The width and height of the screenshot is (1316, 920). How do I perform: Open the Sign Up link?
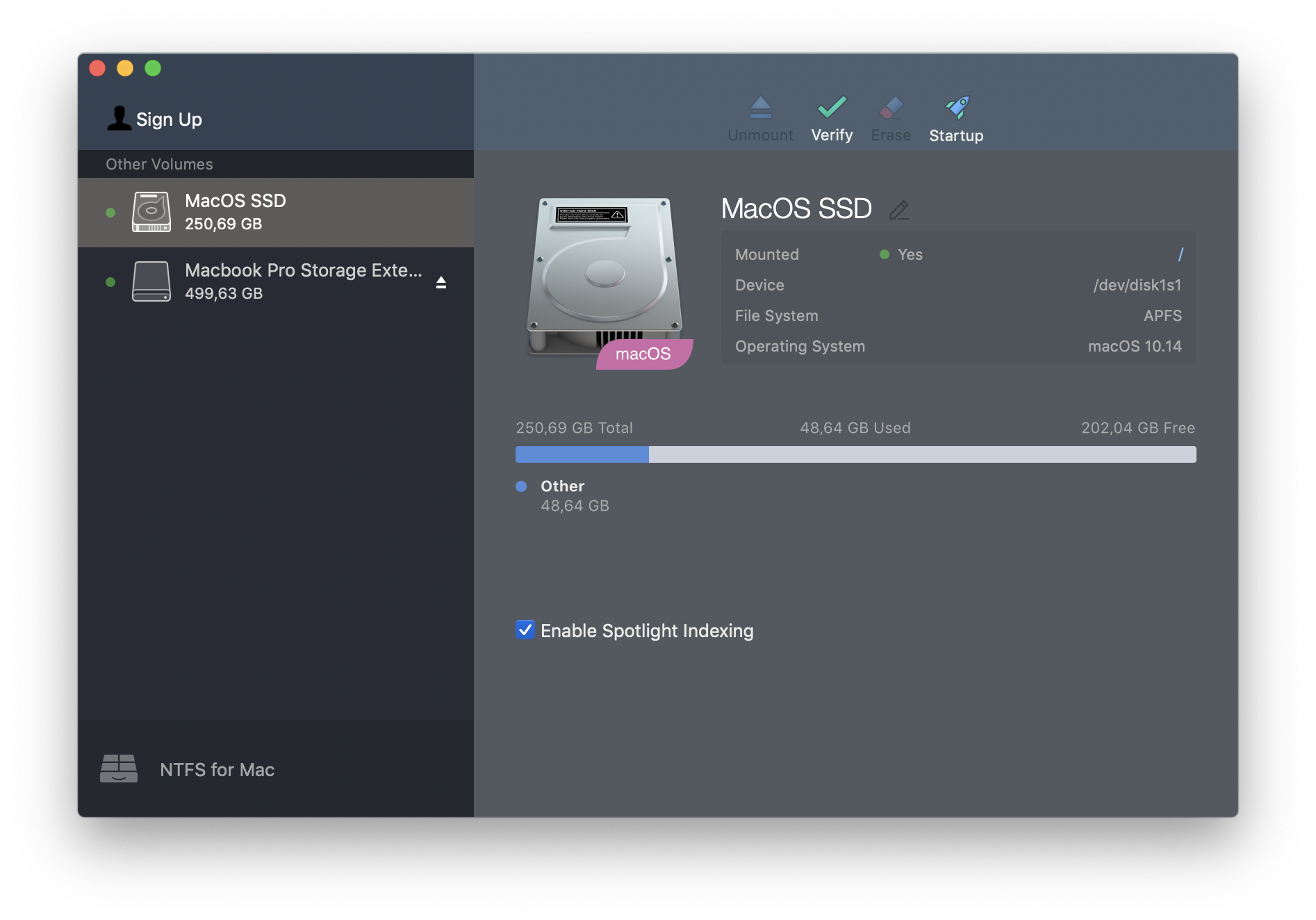[x=169, y=120]
